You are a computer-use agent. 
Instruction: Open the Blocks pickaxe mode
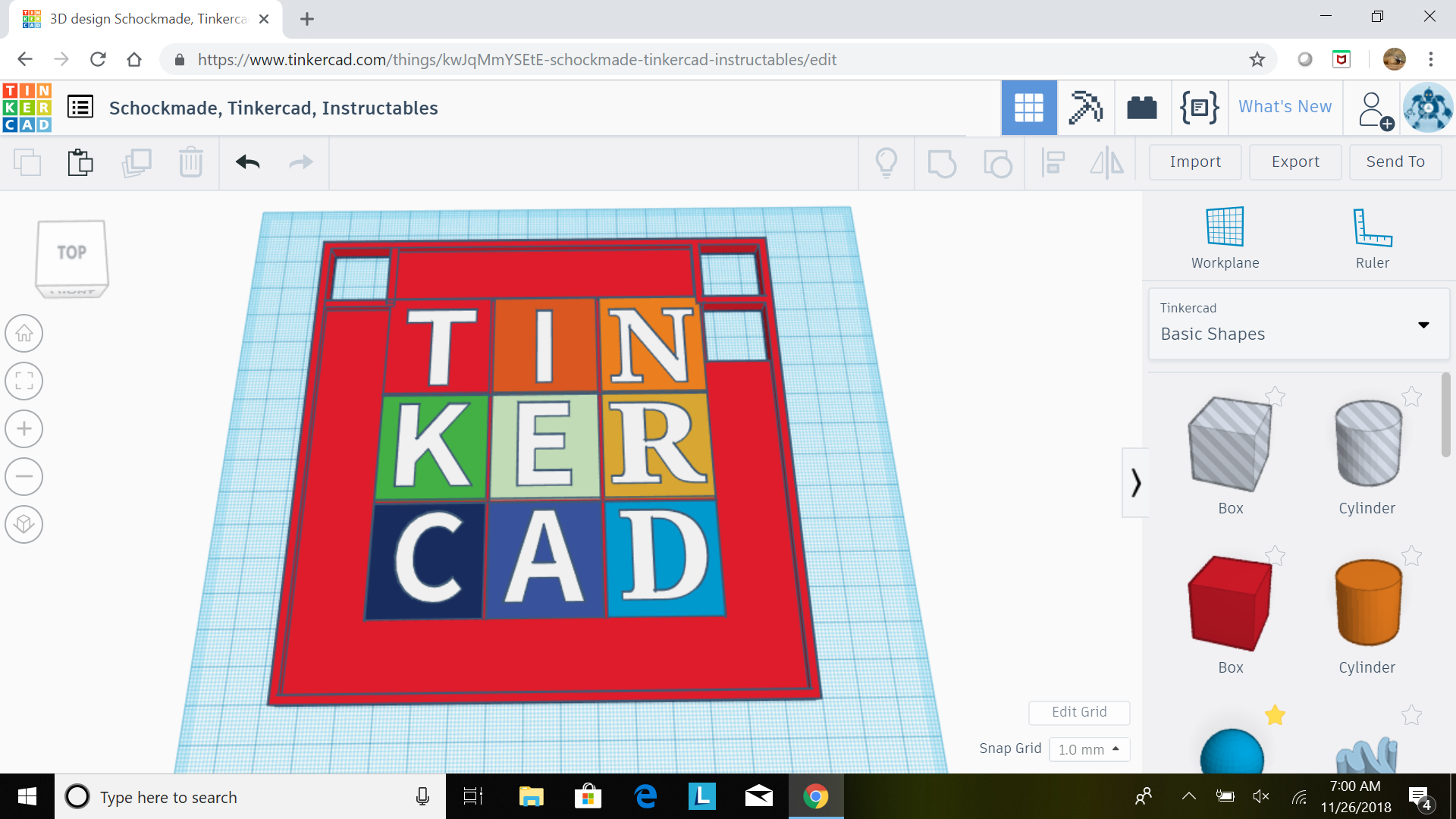coord(1085,108)
